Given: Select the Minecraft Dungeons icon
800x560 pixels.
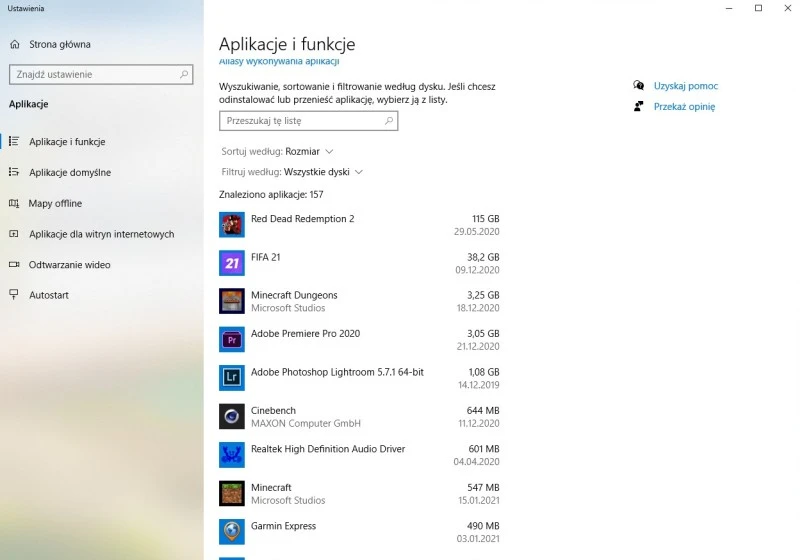Looking at the screenshot, I should pos(231,301).
